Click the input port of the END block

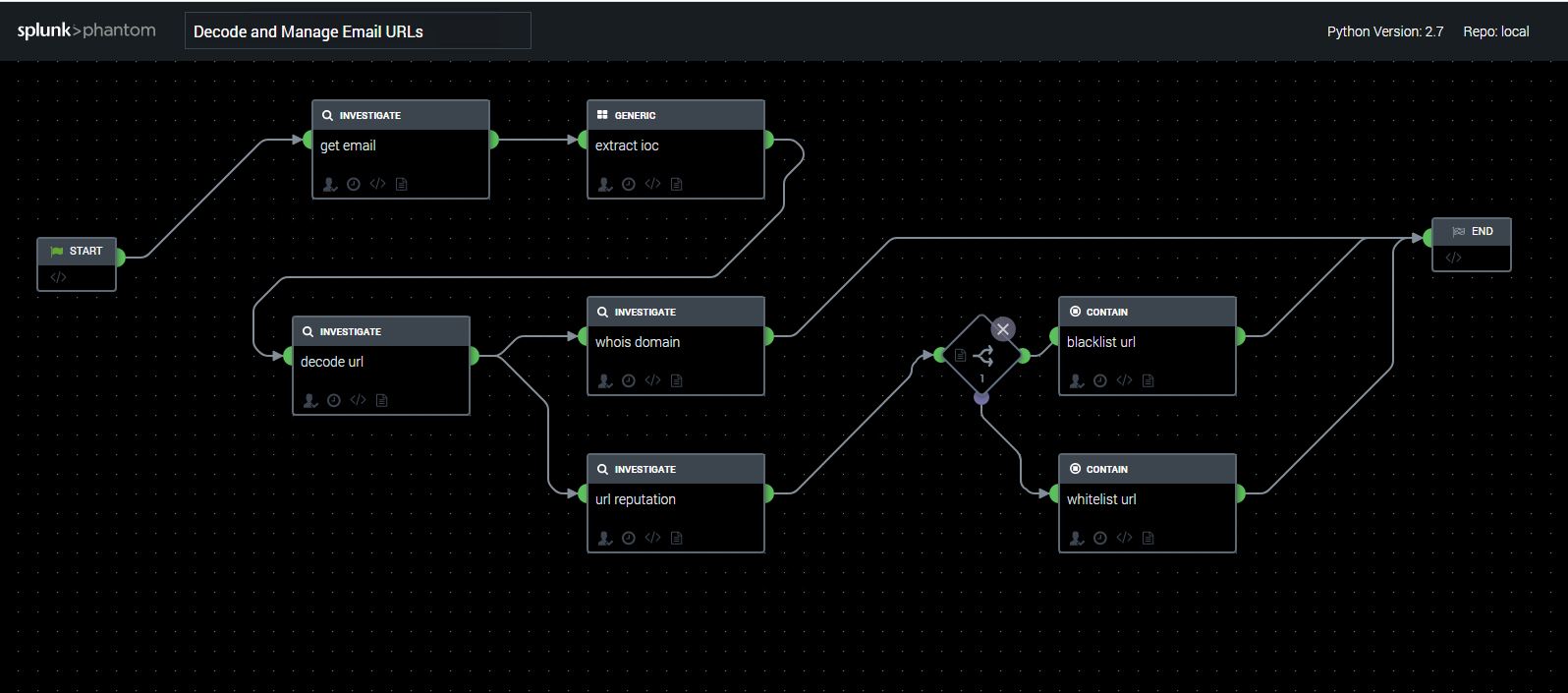pyautogui.click(x=1428, y=238)
